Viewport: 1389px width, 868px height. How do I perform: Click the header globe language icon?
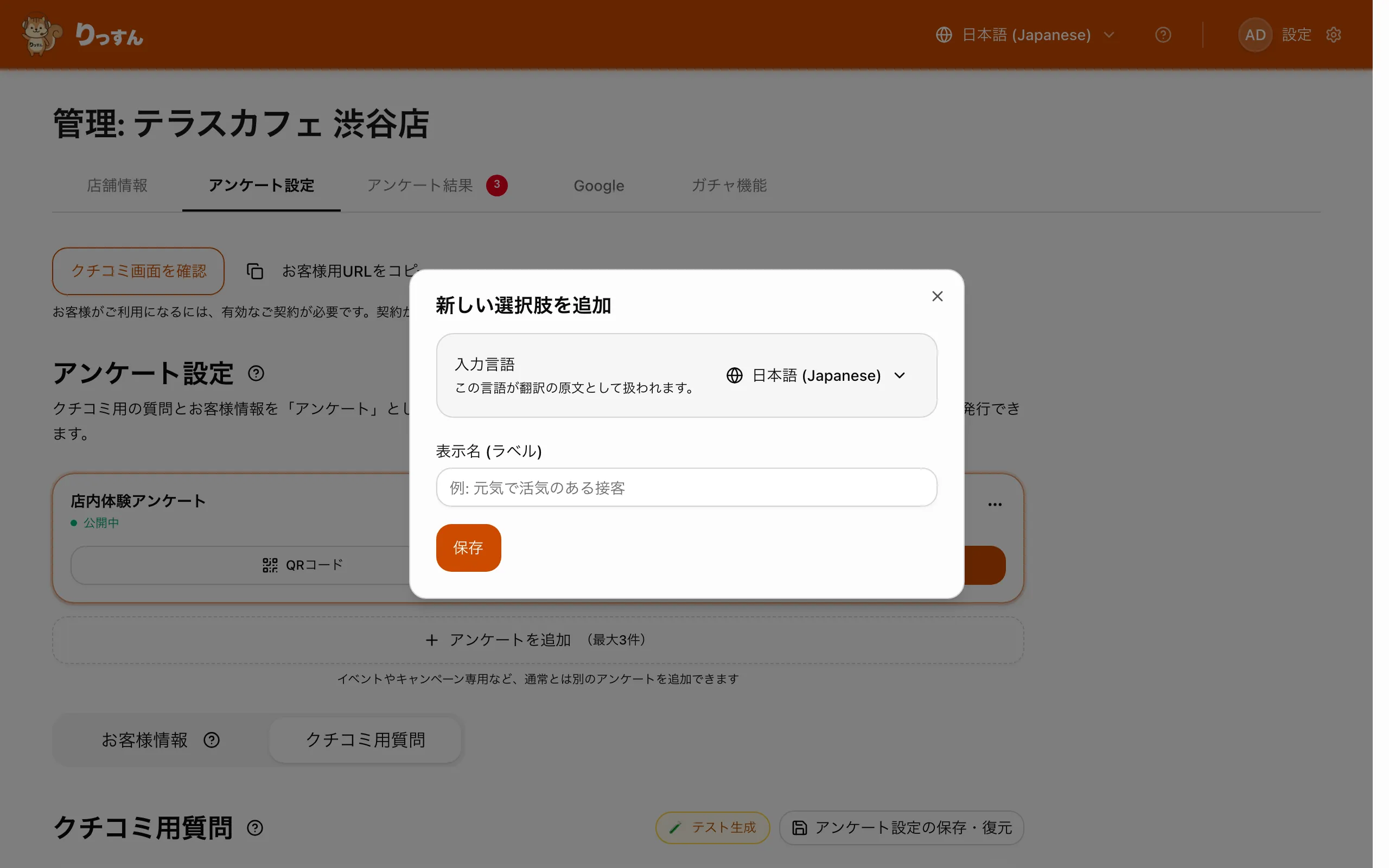944,35
